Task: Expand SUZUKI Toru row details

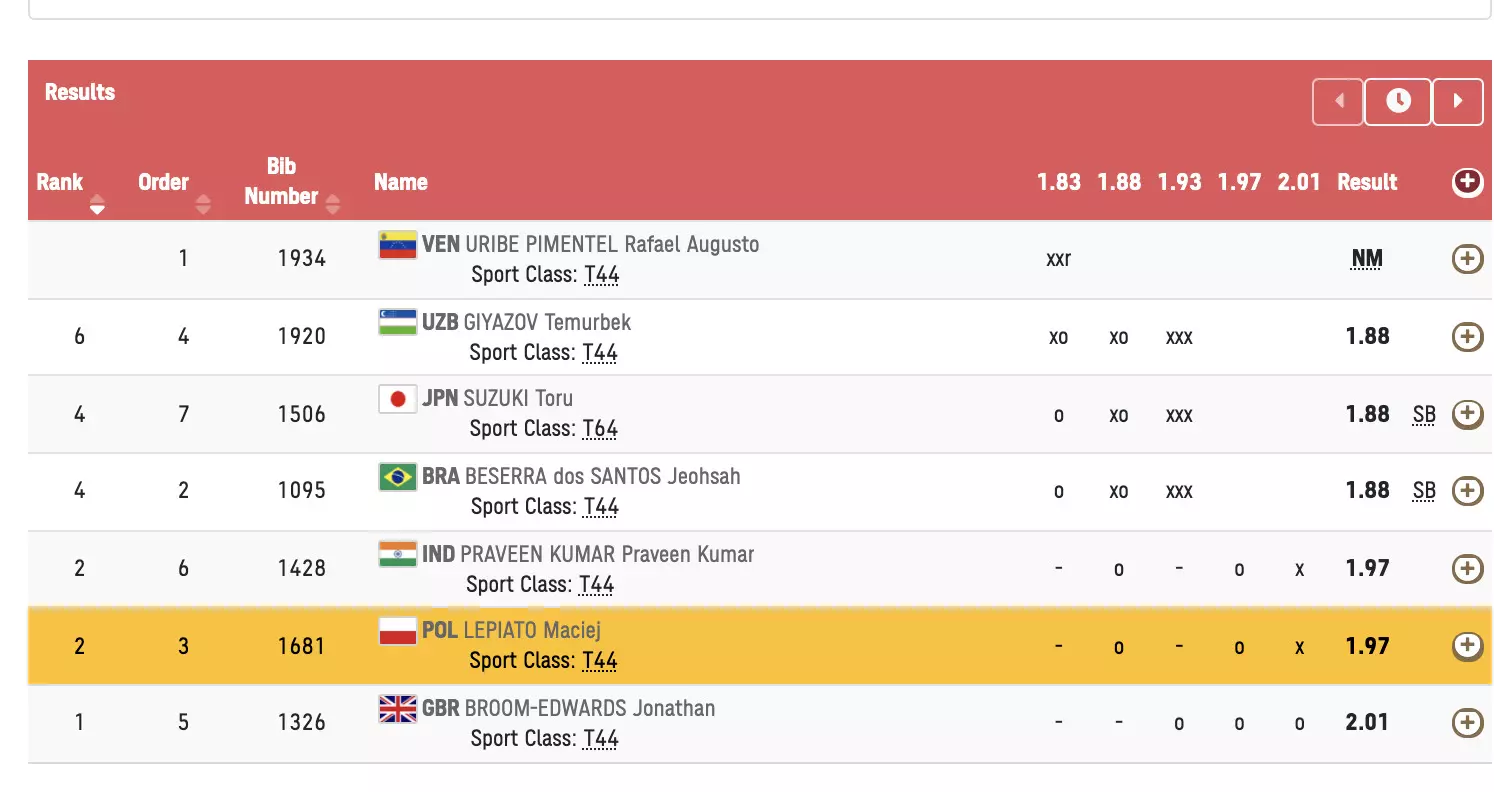Action: pyautogui.click(x=1466, y=414)
